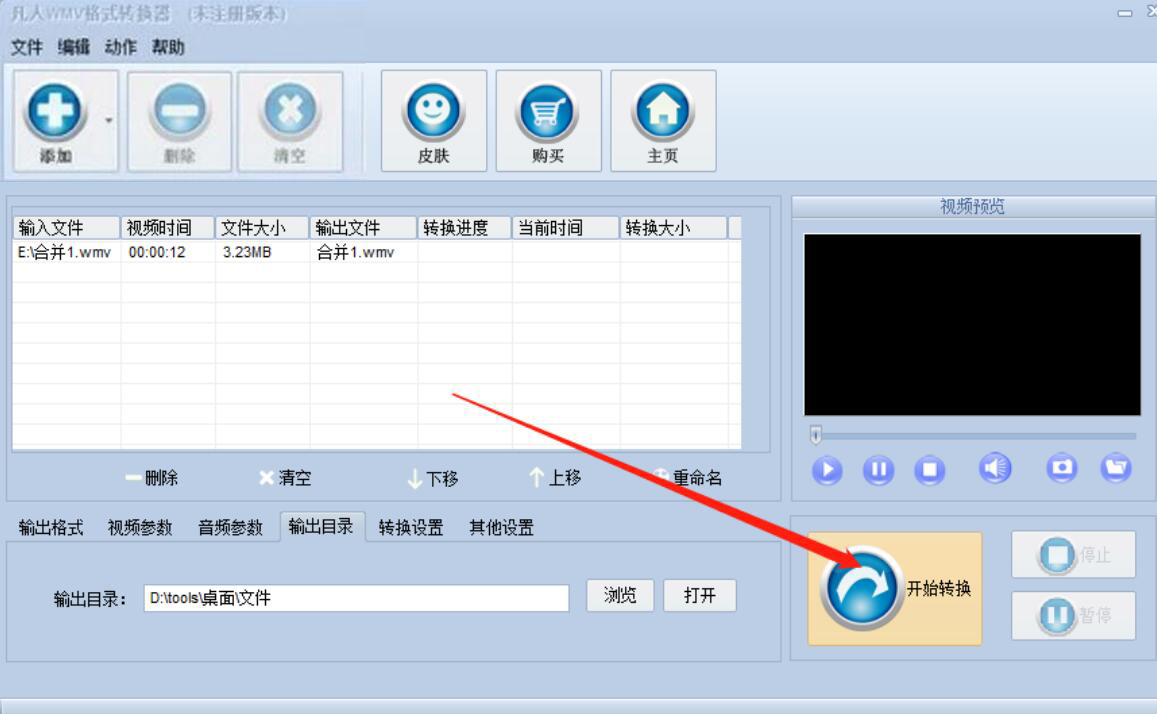Click the 打开 open folder button
This screenshot has width=1157, height=714.
pos(700,595)
